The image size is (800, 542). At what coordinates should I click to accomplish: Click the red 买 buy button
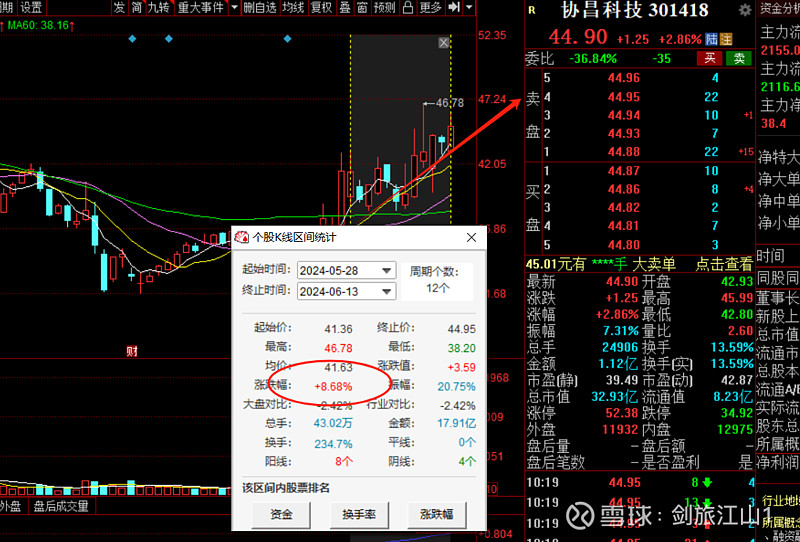click(x=710, y=58)
